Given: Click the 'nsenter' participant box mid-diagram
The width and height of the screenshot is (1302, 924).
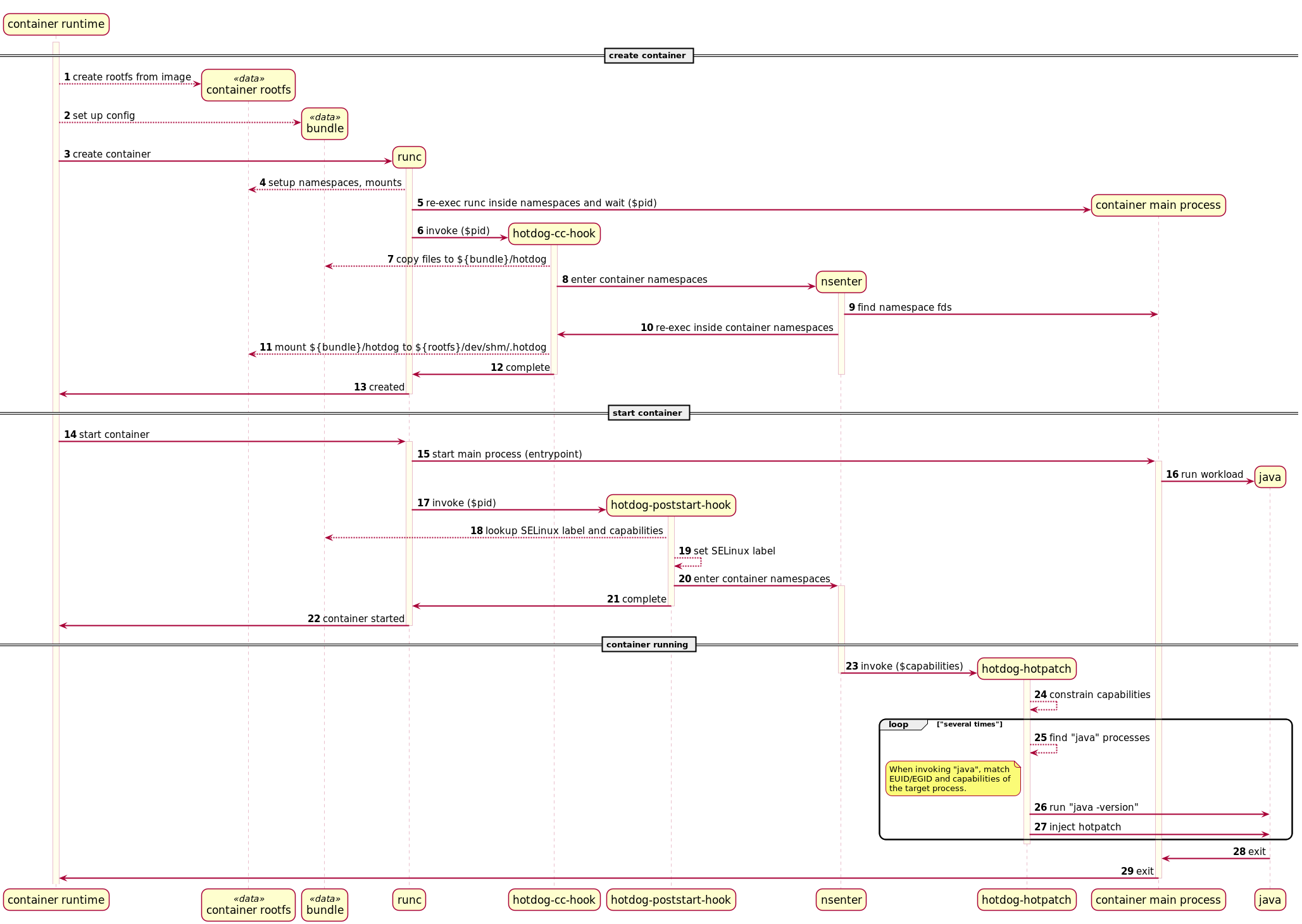Looking at the screenshot, I should coord(841,282).
